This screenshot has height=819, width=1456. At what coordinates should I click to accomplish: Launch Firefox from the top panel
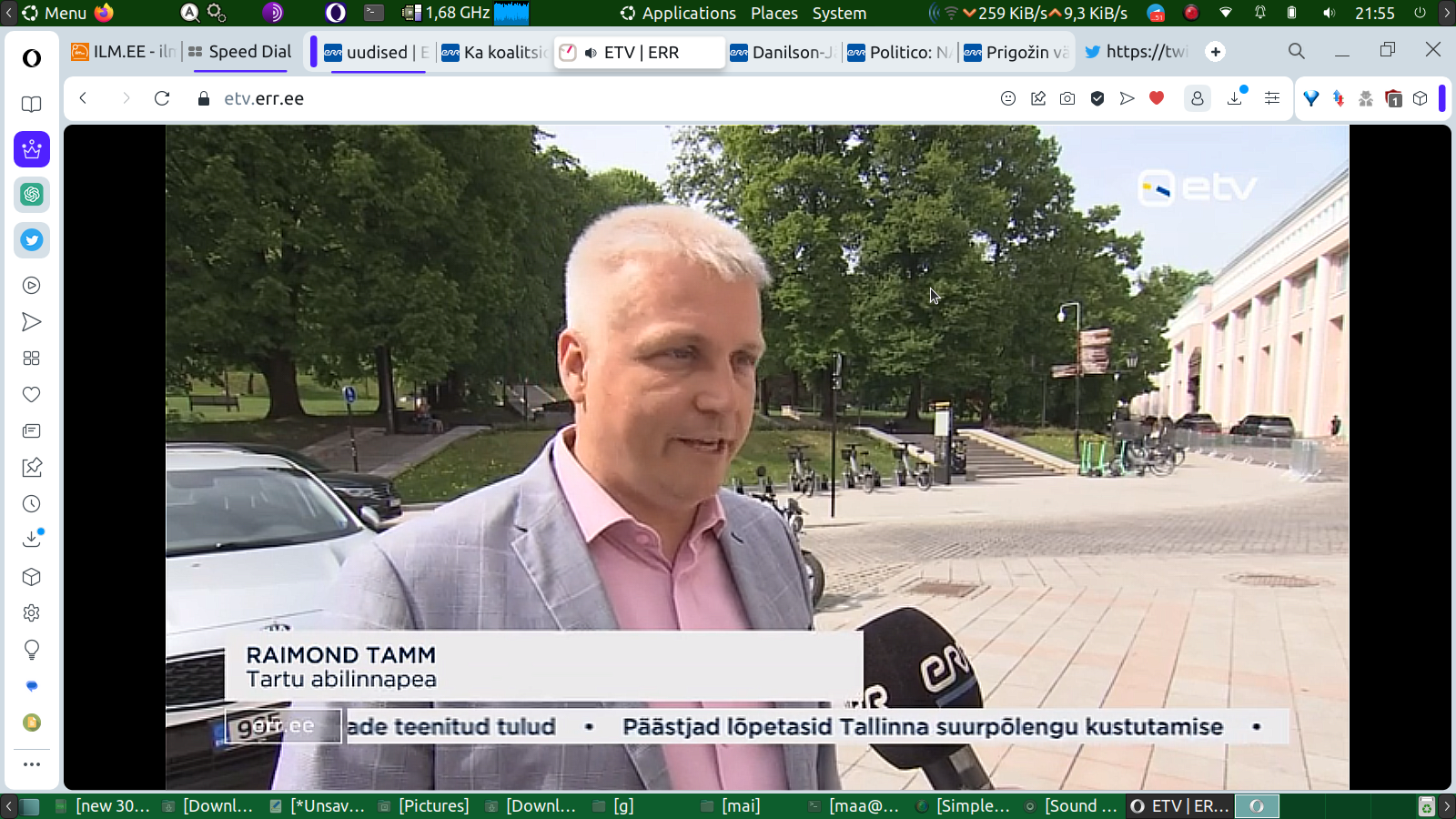tap(104, 13)
